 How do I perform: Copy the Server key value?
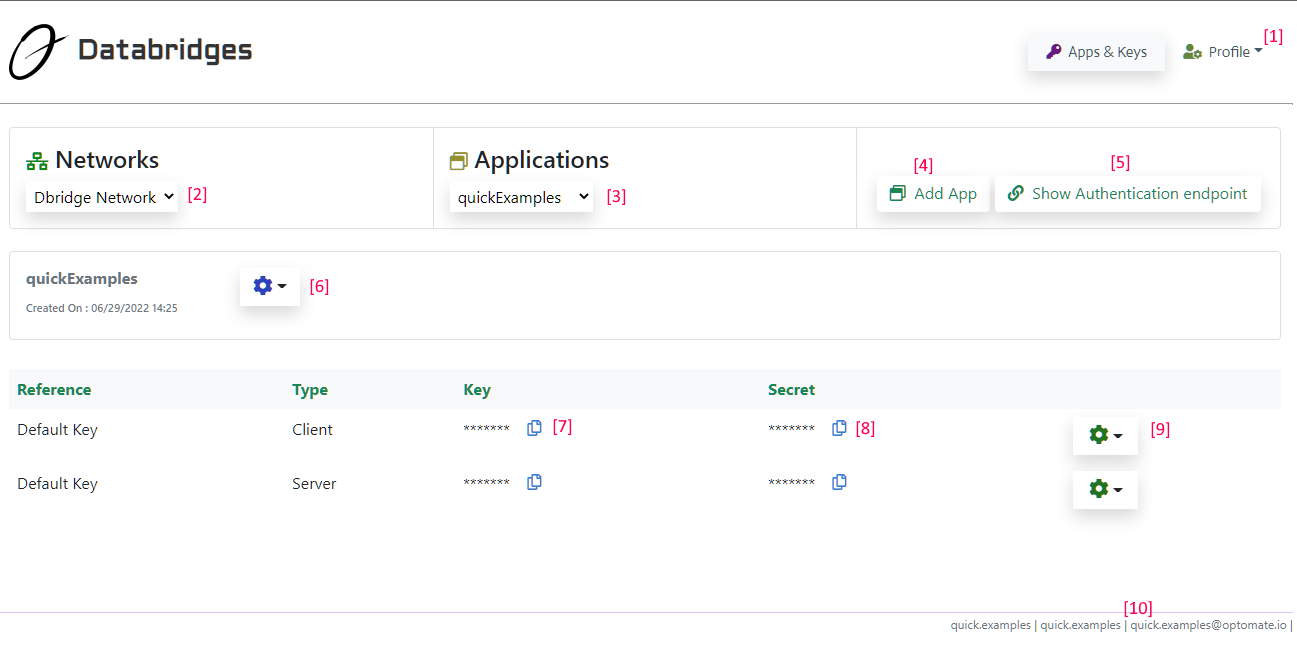(534, 482)
